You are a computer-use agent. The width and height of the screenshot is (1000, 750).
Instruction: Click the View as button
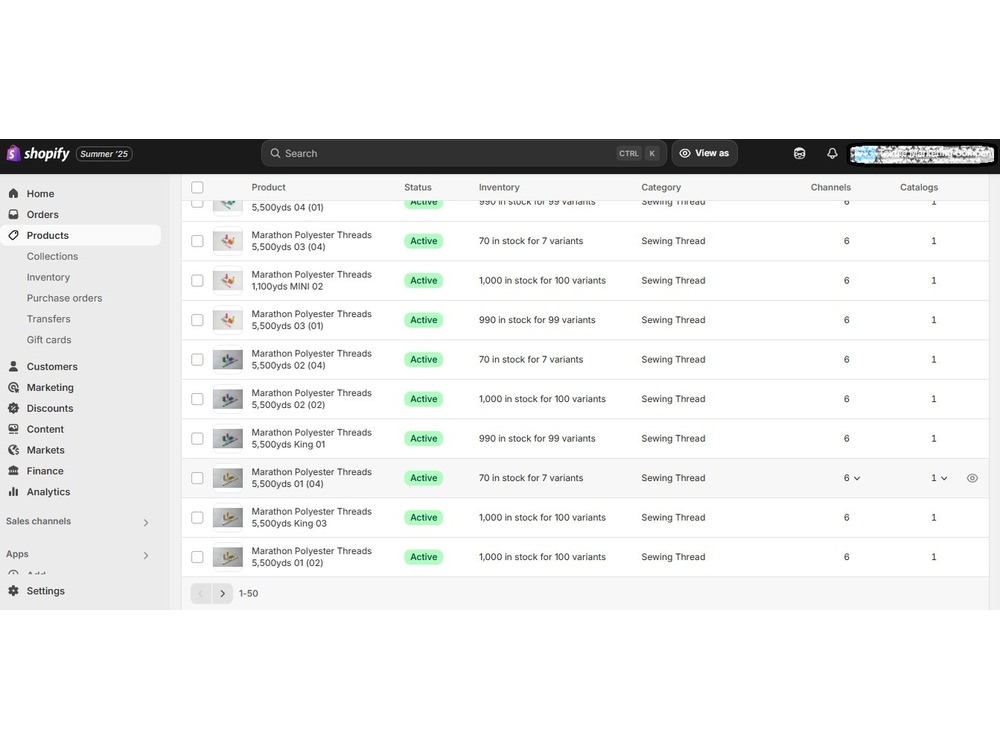tap(704, 153)
